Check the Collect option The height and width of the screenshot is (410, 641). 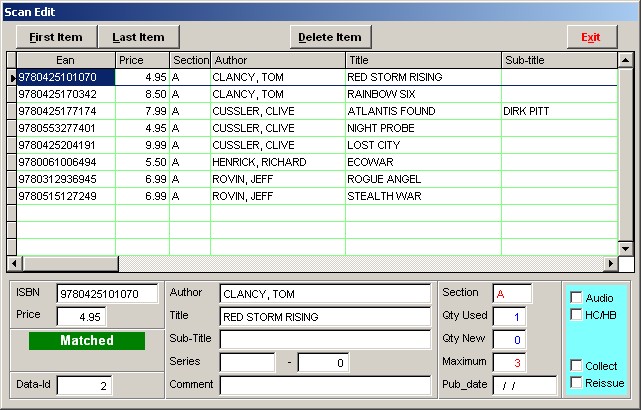click(x=576, y=365)
